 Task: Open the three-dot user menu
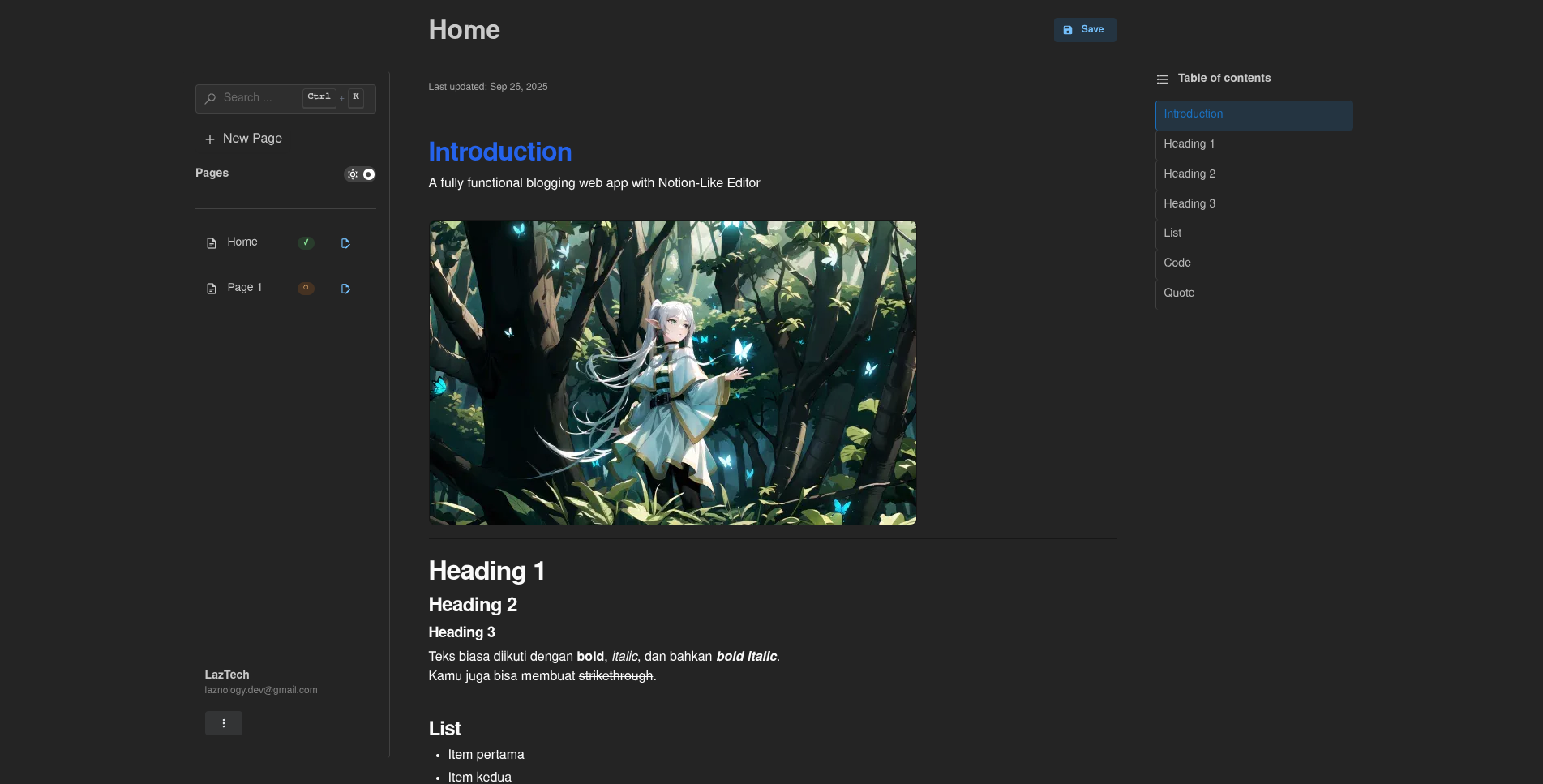point(224,723)
